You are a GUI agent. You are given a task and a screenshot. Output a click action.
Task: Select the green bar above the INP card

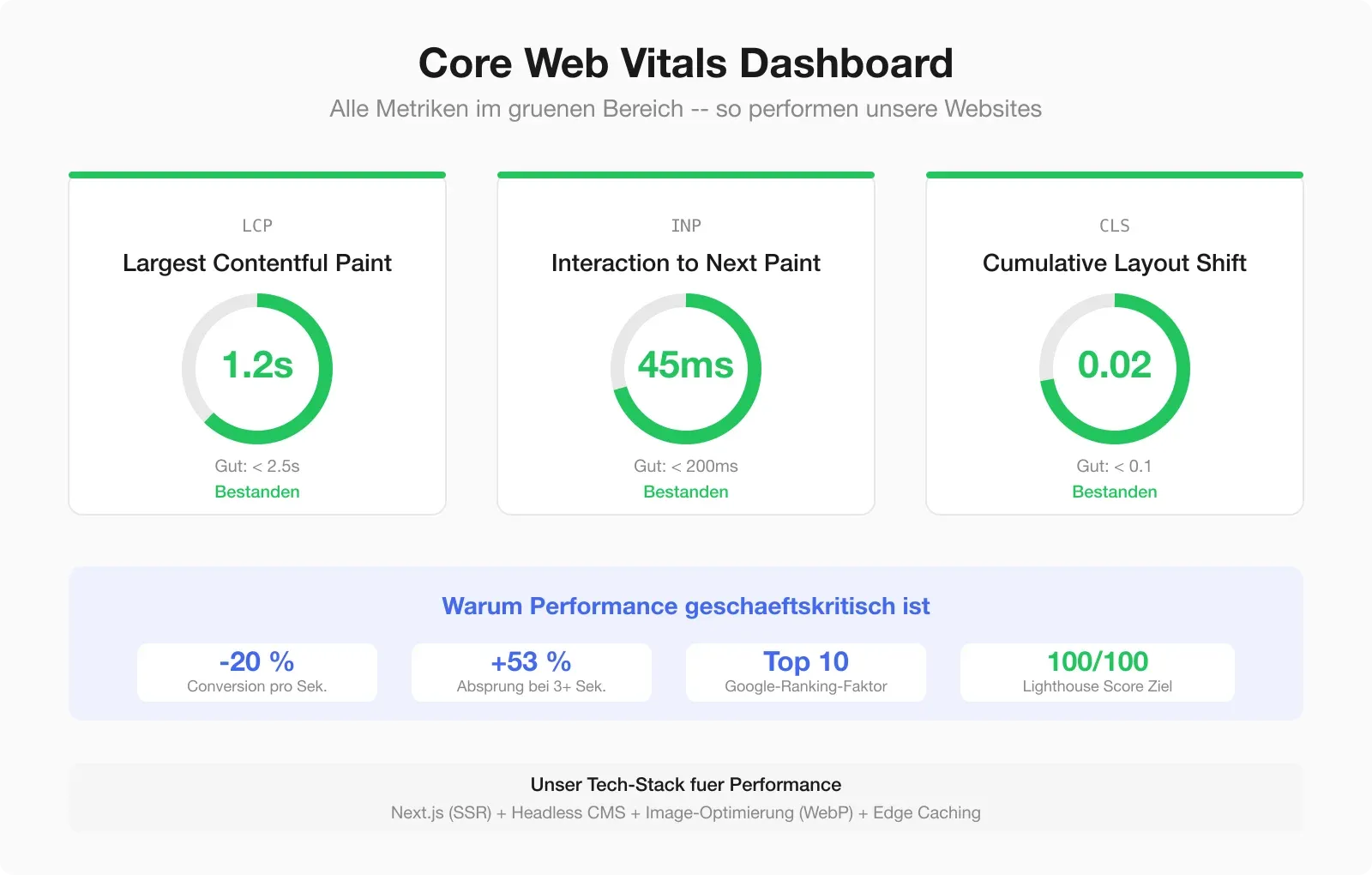pos(686,173)
